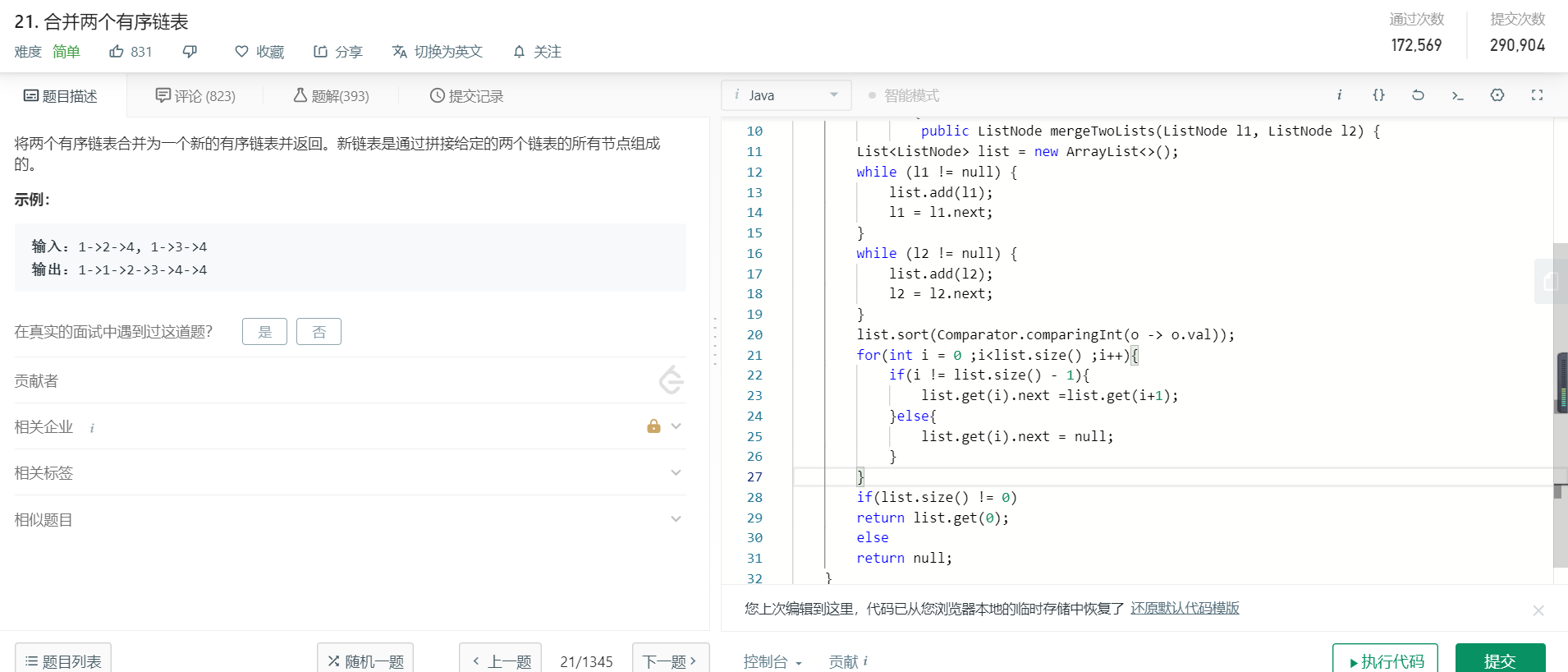
Task: Click the problem title 21. 合并两个有序链表
Action: [x=102, y=21]
